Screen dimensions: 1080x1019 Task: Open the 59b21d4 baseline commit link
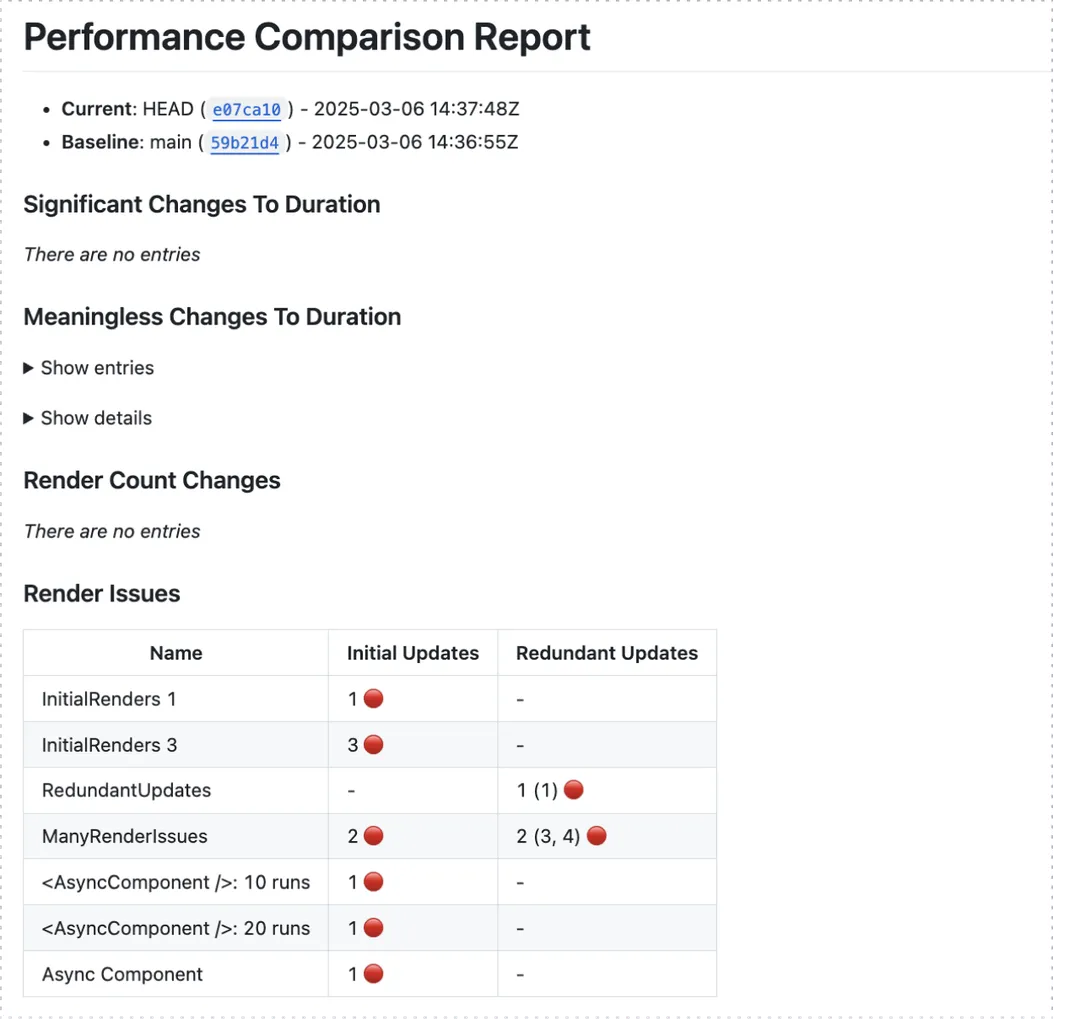coord(244,143)
